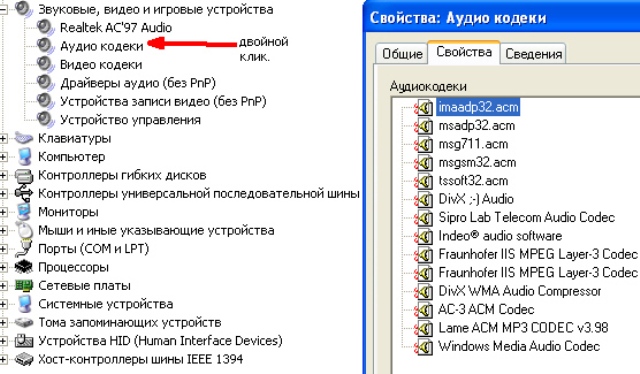Select msg711.acm in codec list
Image resolution: width=640 pixels, height=374 pixels.
(x=473, y=144)
